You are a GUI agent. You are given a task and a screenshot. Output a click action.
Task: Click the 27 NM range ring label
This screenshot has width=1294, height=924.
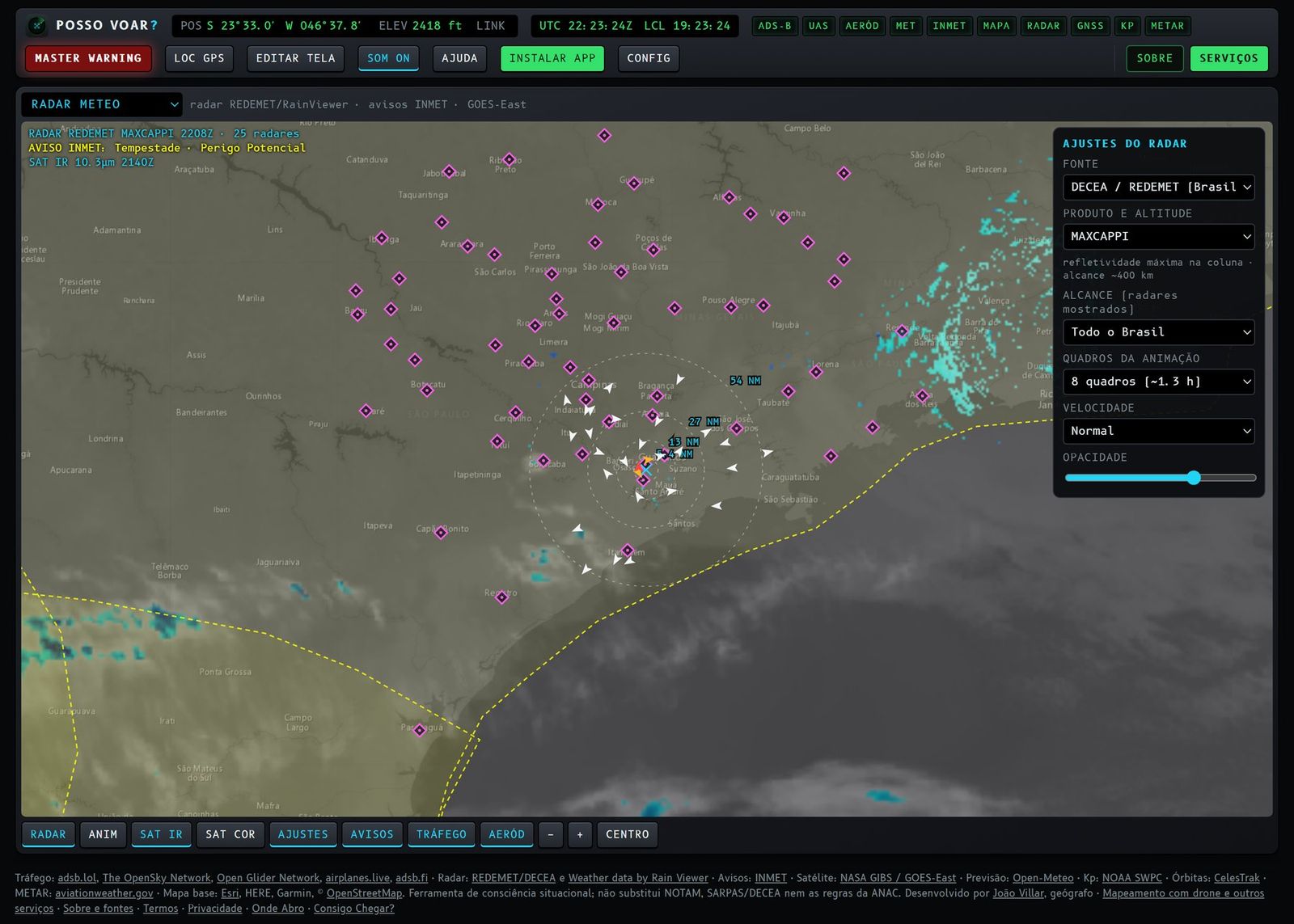coord(704,421)
